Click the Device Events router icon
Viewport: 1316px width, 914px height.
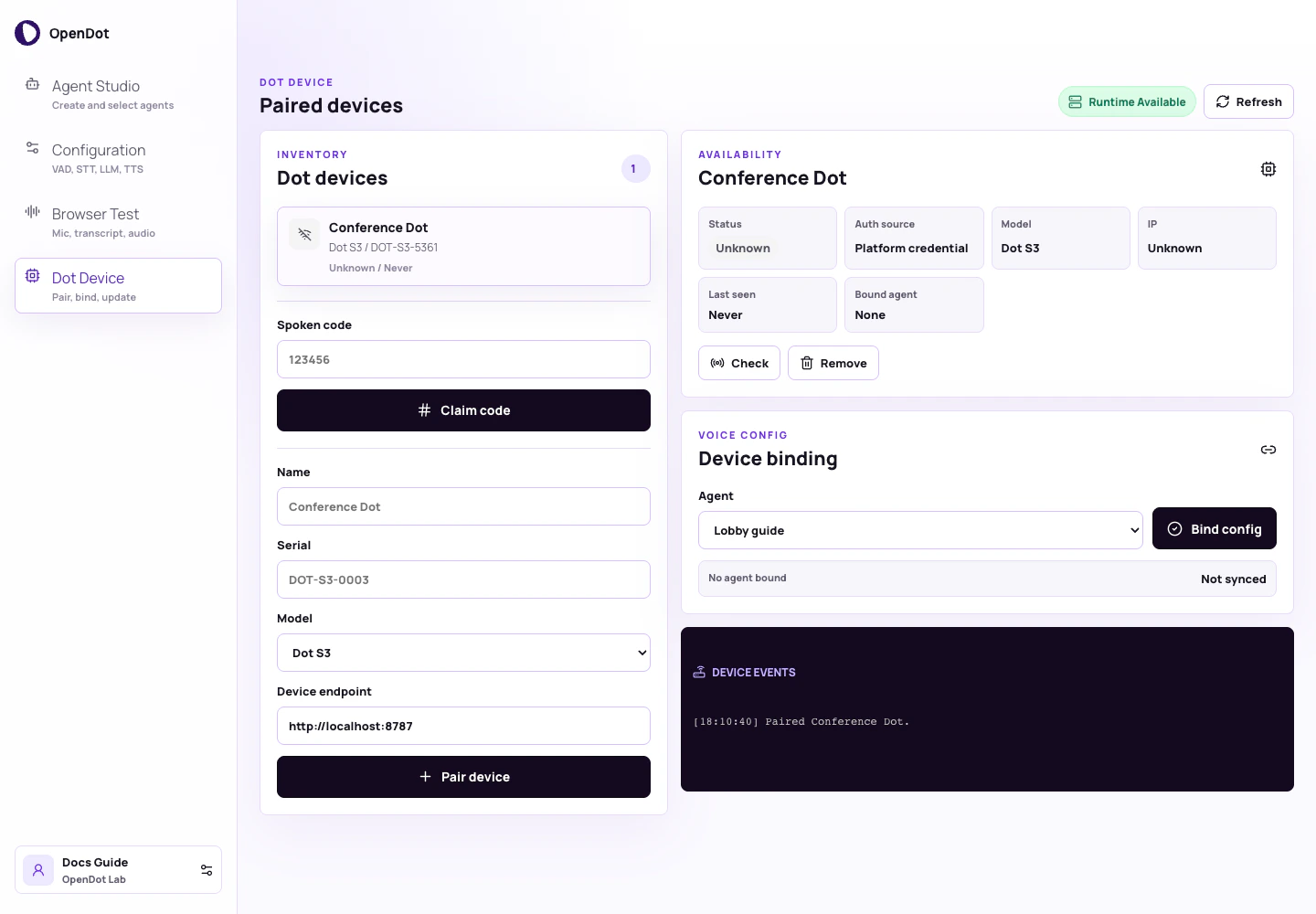pyautogui.click(x=699, y=672)
